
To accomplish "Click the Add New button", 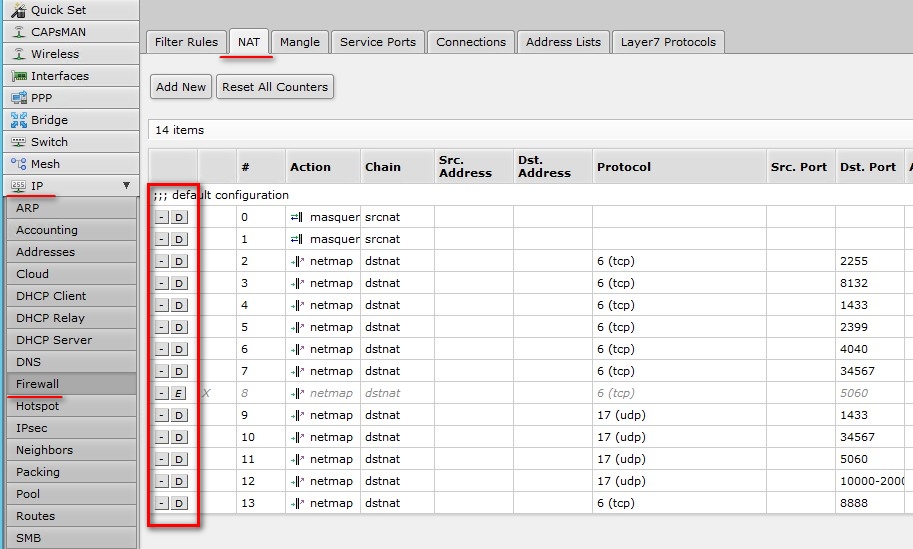I will click(181, 87).
